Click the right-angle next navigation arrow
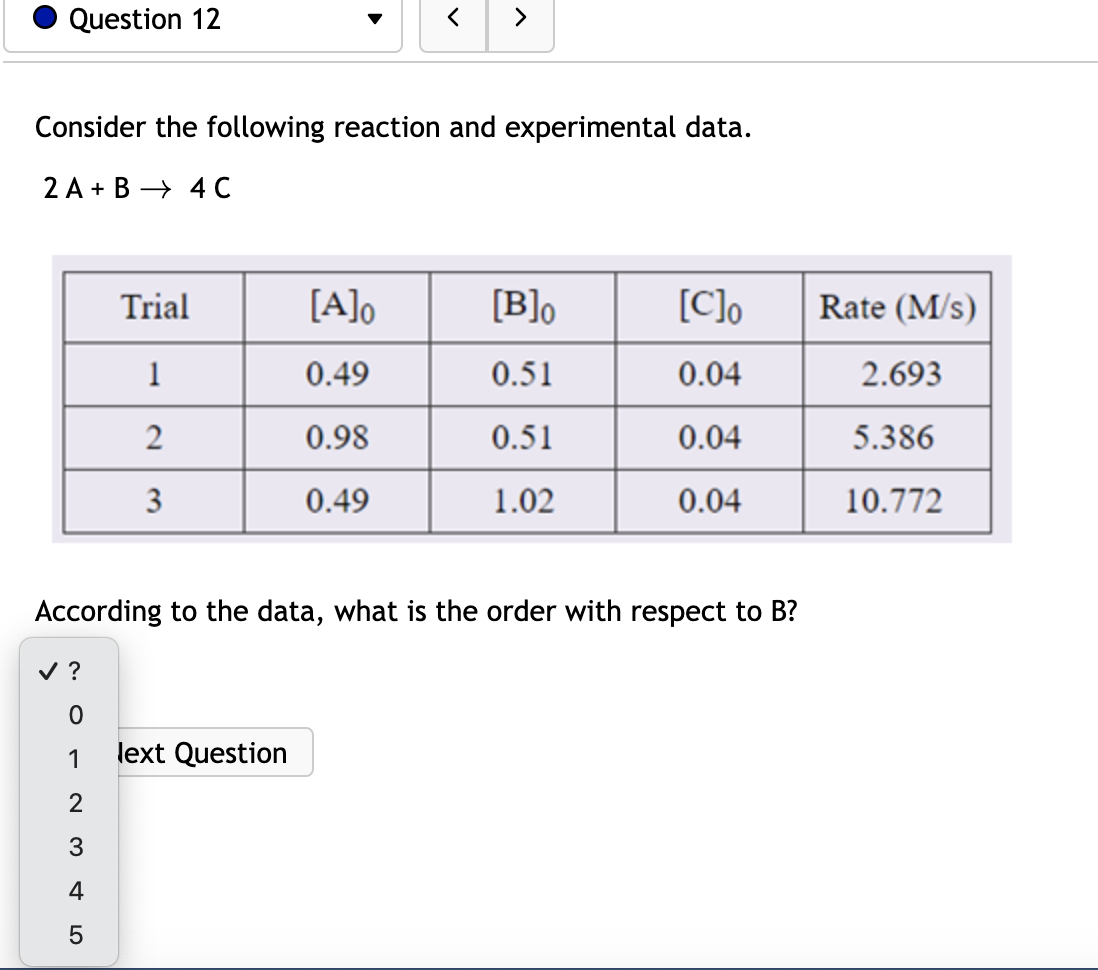The width and height of the screenshot is (1098, 970). 520,18
